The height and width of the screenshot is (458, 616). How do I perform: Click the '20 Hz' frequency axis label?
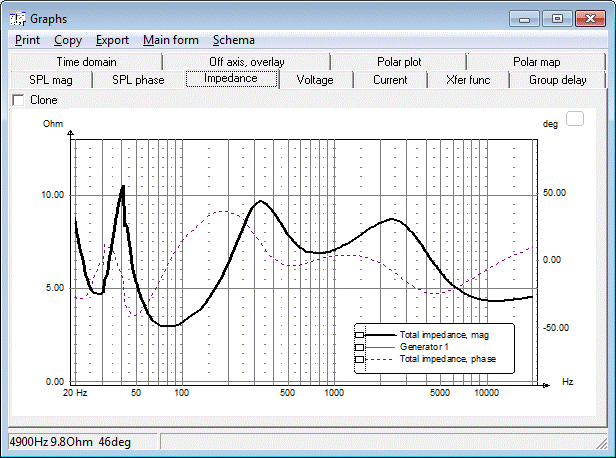75,392
